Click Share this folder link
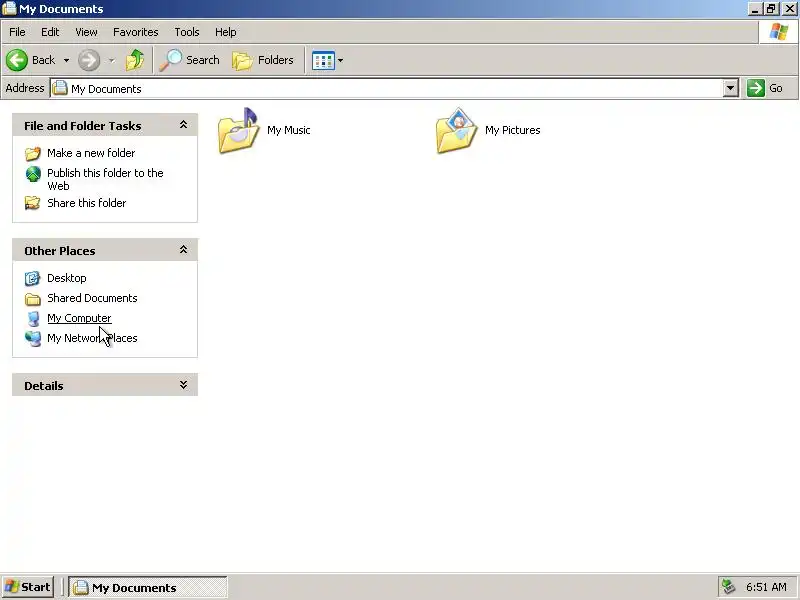The width and height of the screenshot is (800, 600). pos(86,203)
